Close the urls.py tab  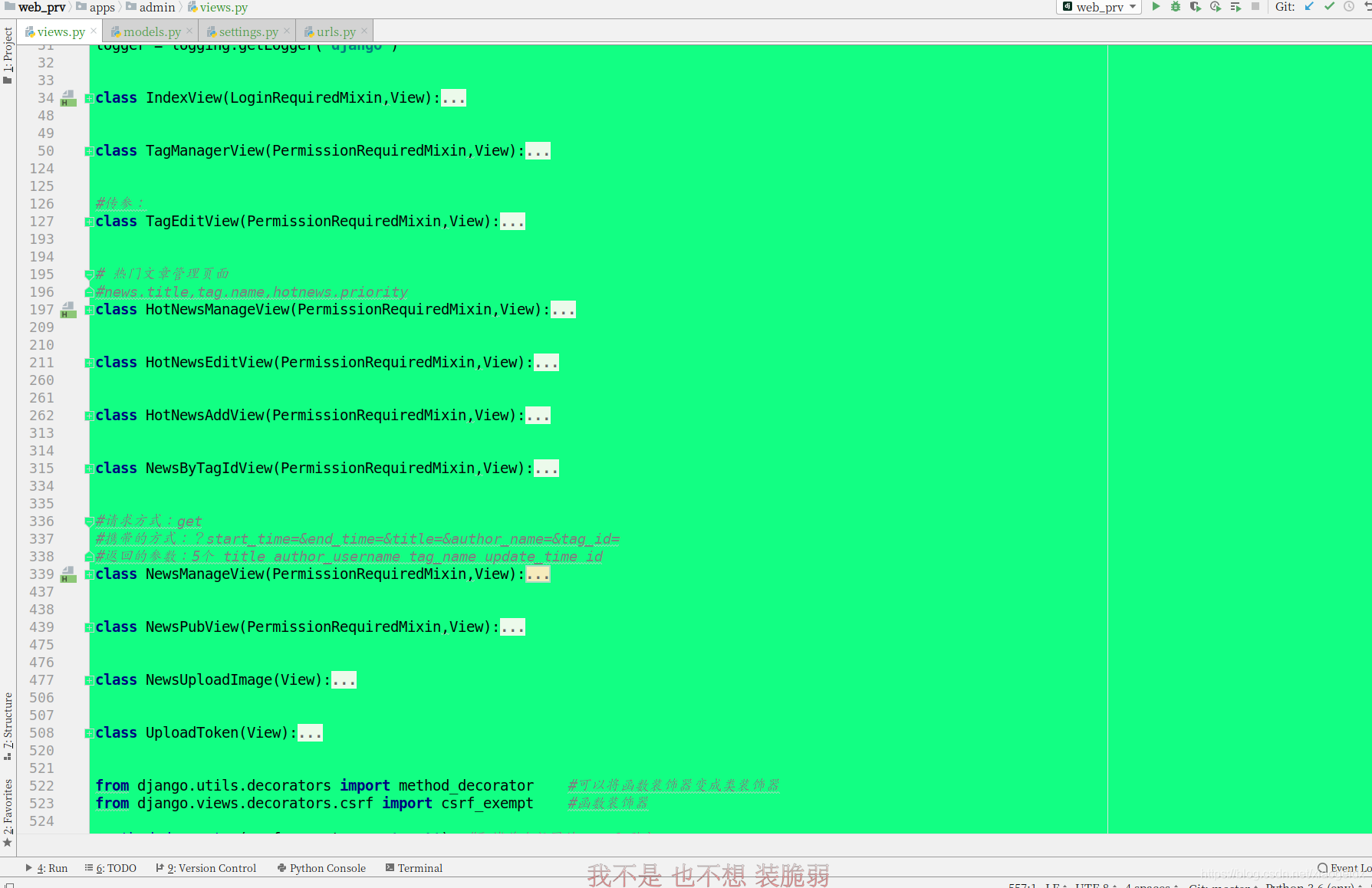364,31
